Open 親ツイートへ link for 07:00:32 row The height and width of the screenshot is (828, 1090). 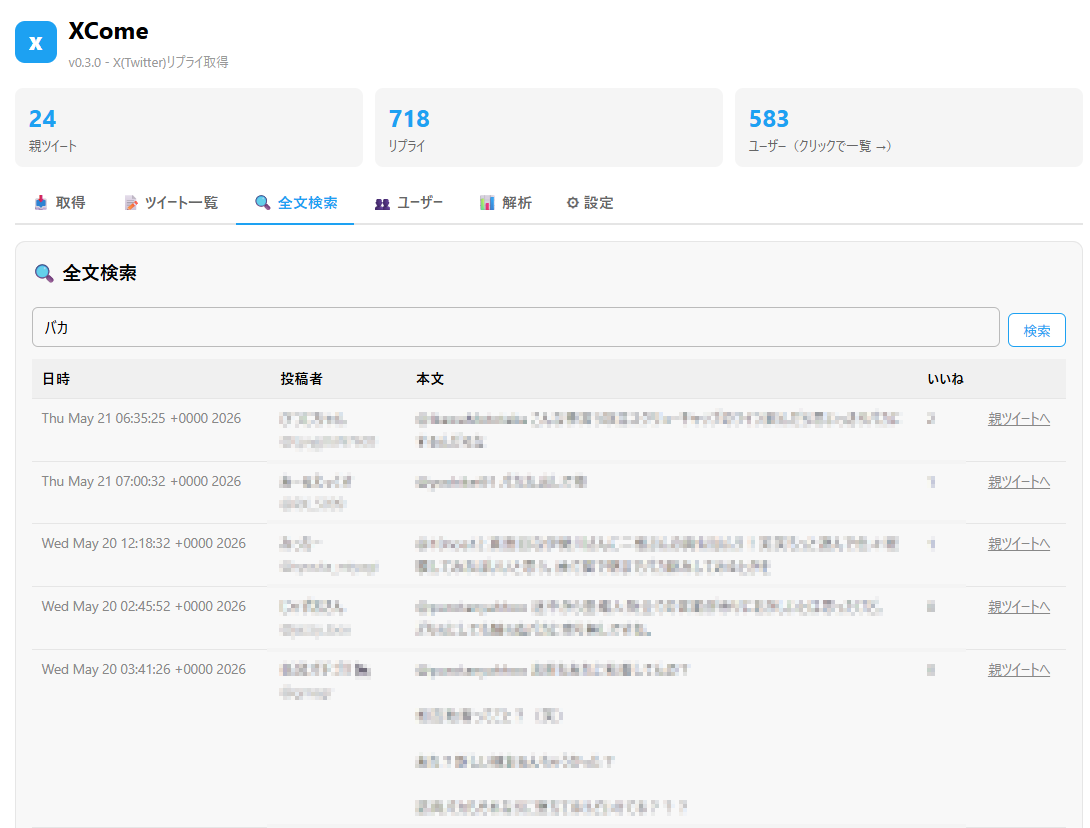pyautogui.click(x=1018, y=481)
